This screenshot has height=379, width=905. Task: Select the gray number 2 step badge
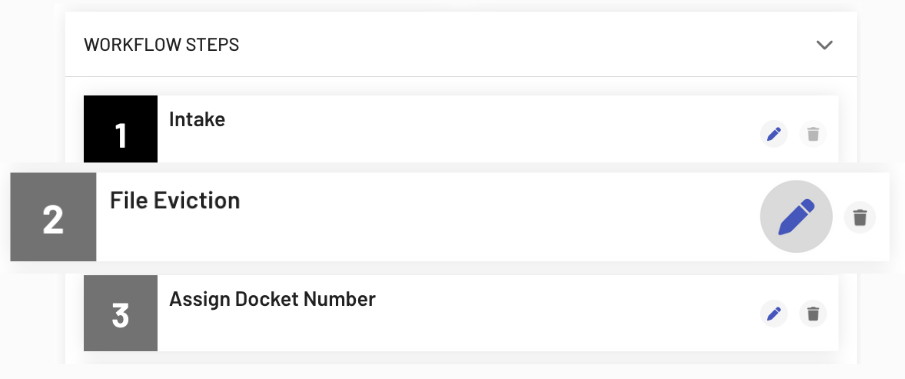point(53,217)
